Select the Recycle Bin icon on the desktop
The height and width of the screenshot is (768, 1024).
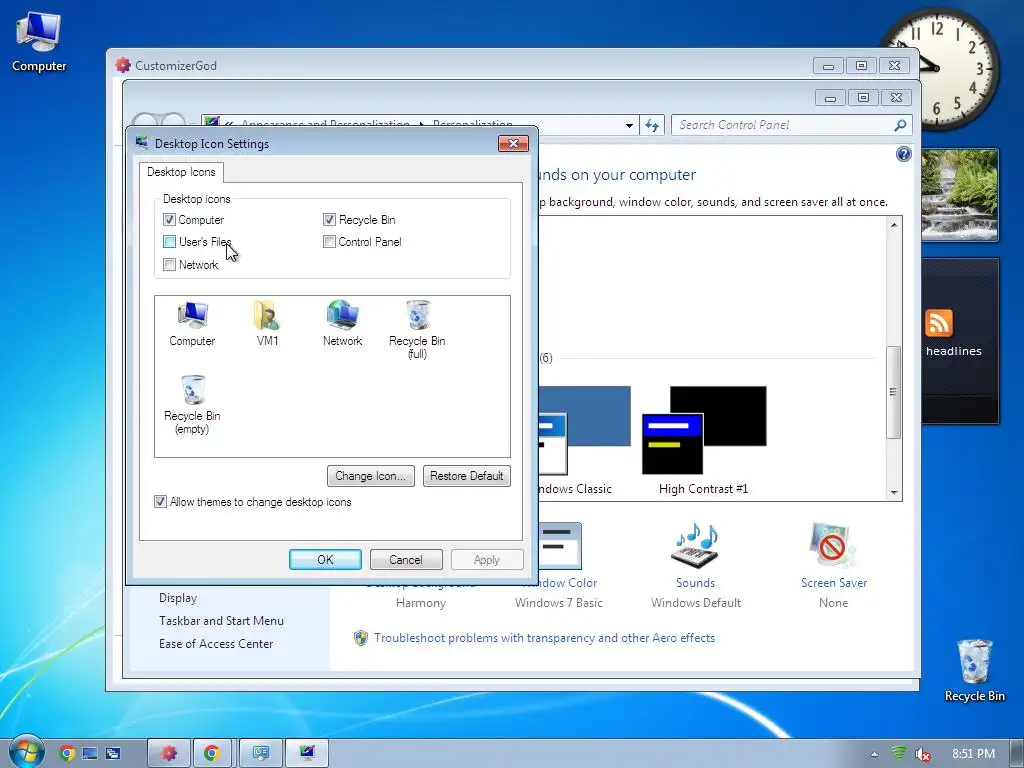(x=974, y=670)
